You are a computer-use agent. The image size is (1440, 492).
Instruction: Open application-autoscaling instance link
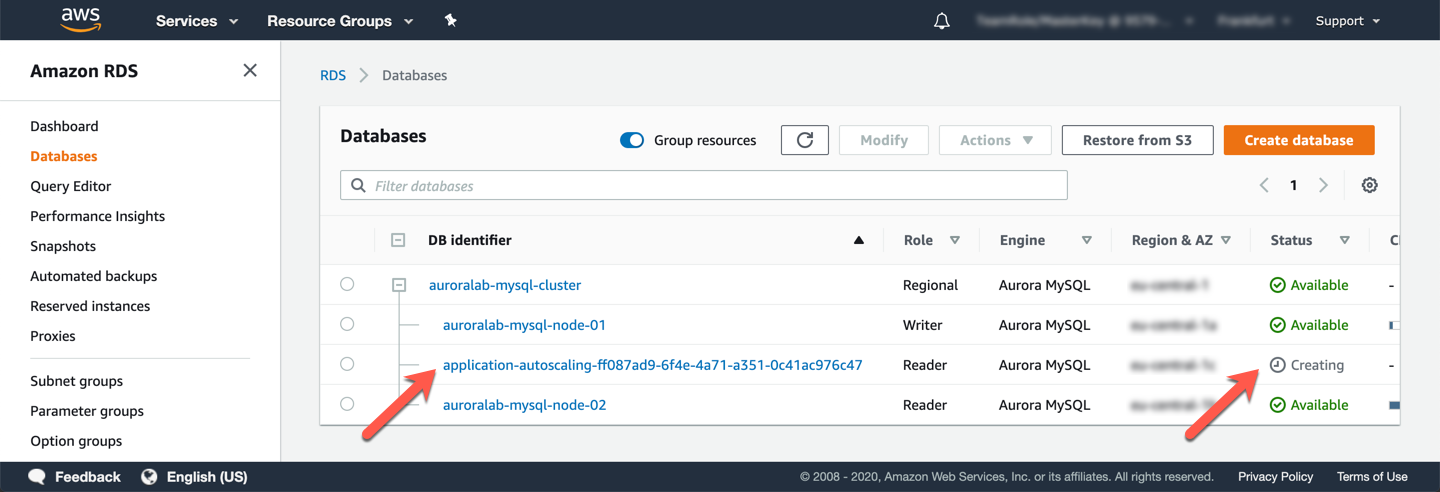click(x=652, y=365)
